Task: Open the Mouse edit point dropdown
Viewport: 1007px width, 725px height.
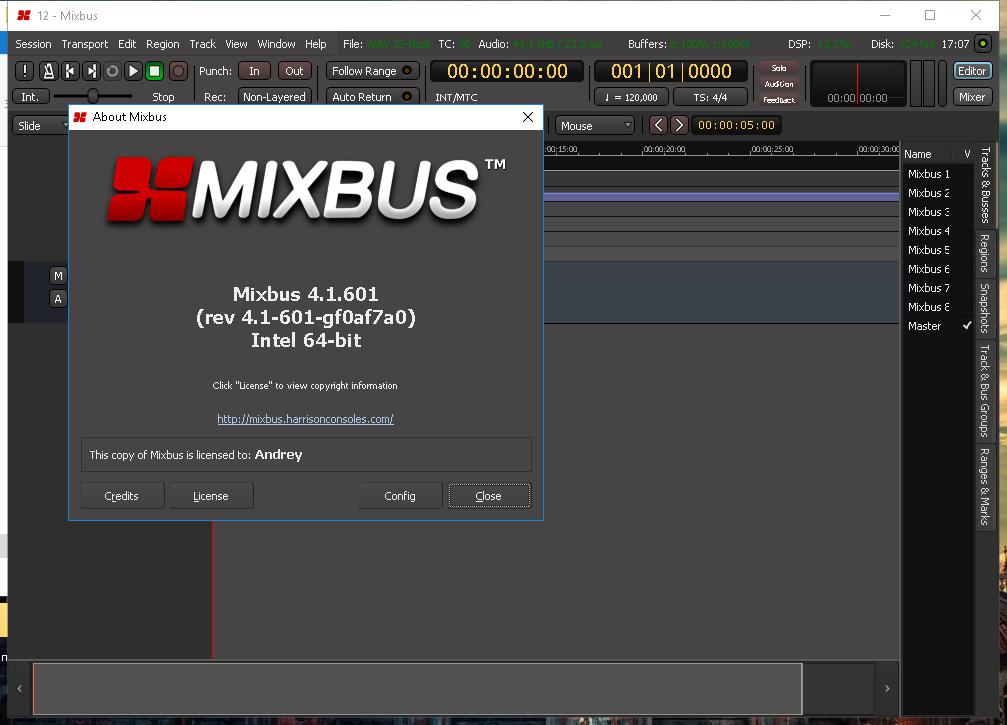Action: coord(595,126)
